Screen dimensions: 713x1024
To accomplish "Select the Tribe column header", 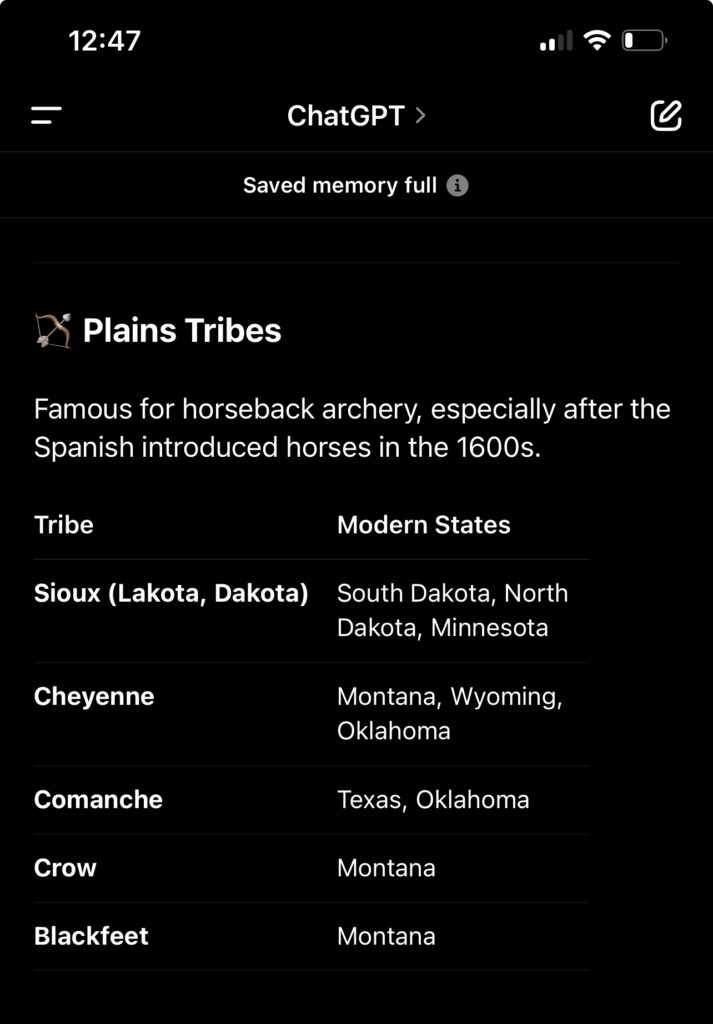I will pyautogui.click(x=64, y=525).
